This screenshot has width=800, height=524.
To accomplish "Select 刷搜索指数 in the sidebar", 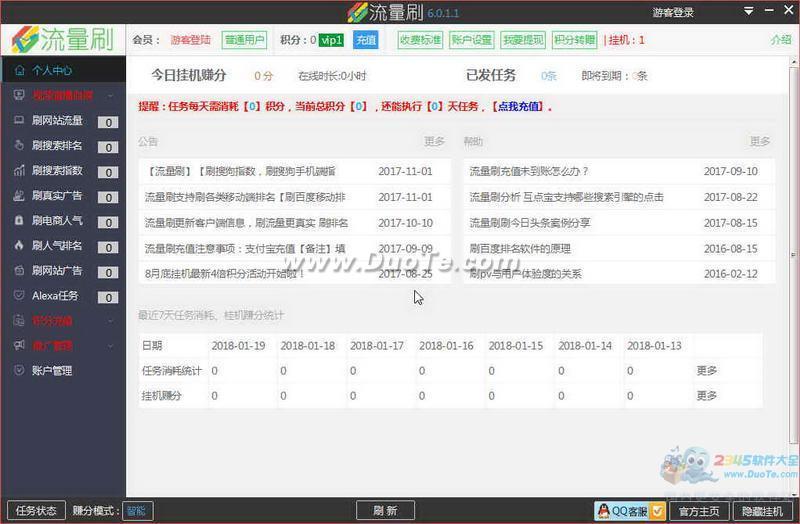I will point(57,170).
